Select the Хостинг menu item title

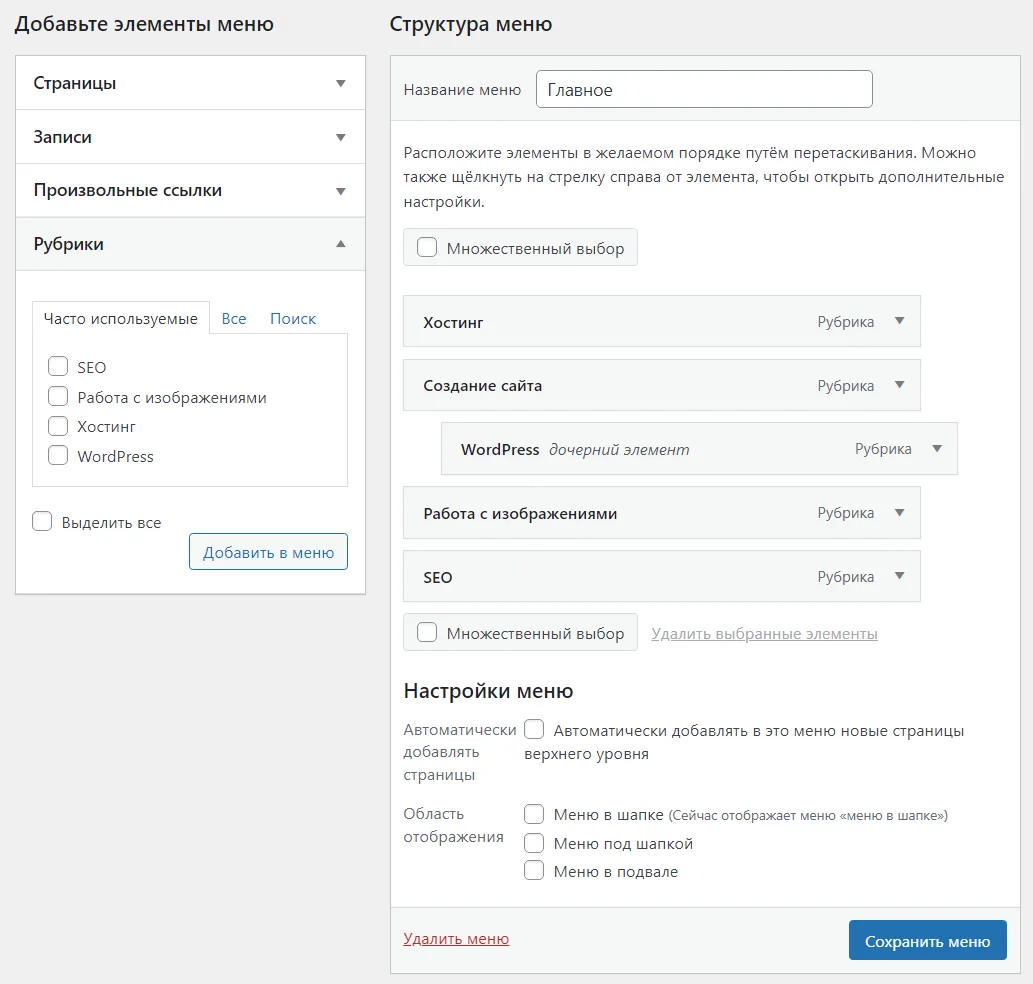(x=453, y=323)
